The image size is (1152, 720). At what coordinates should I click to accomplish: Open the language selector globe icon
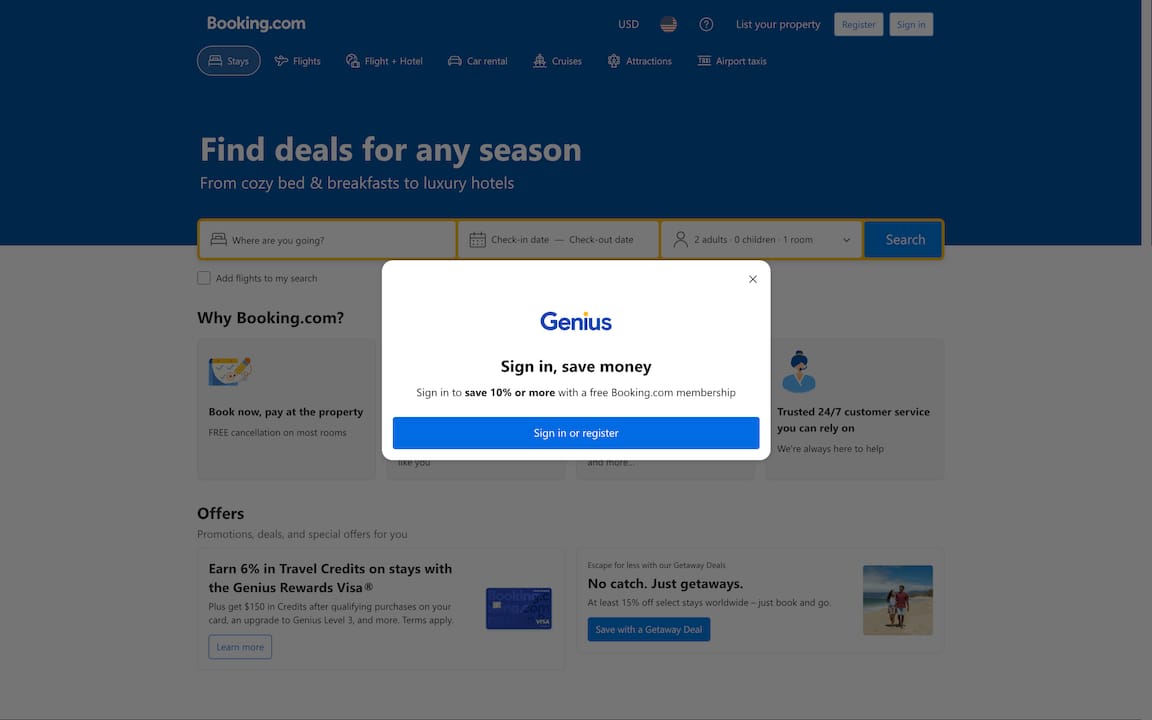666,23
